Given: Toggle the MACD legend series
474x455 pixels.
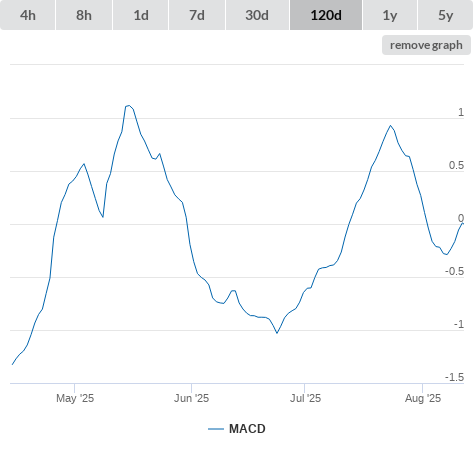Looking at the screenshot, I should pos(237,429).
